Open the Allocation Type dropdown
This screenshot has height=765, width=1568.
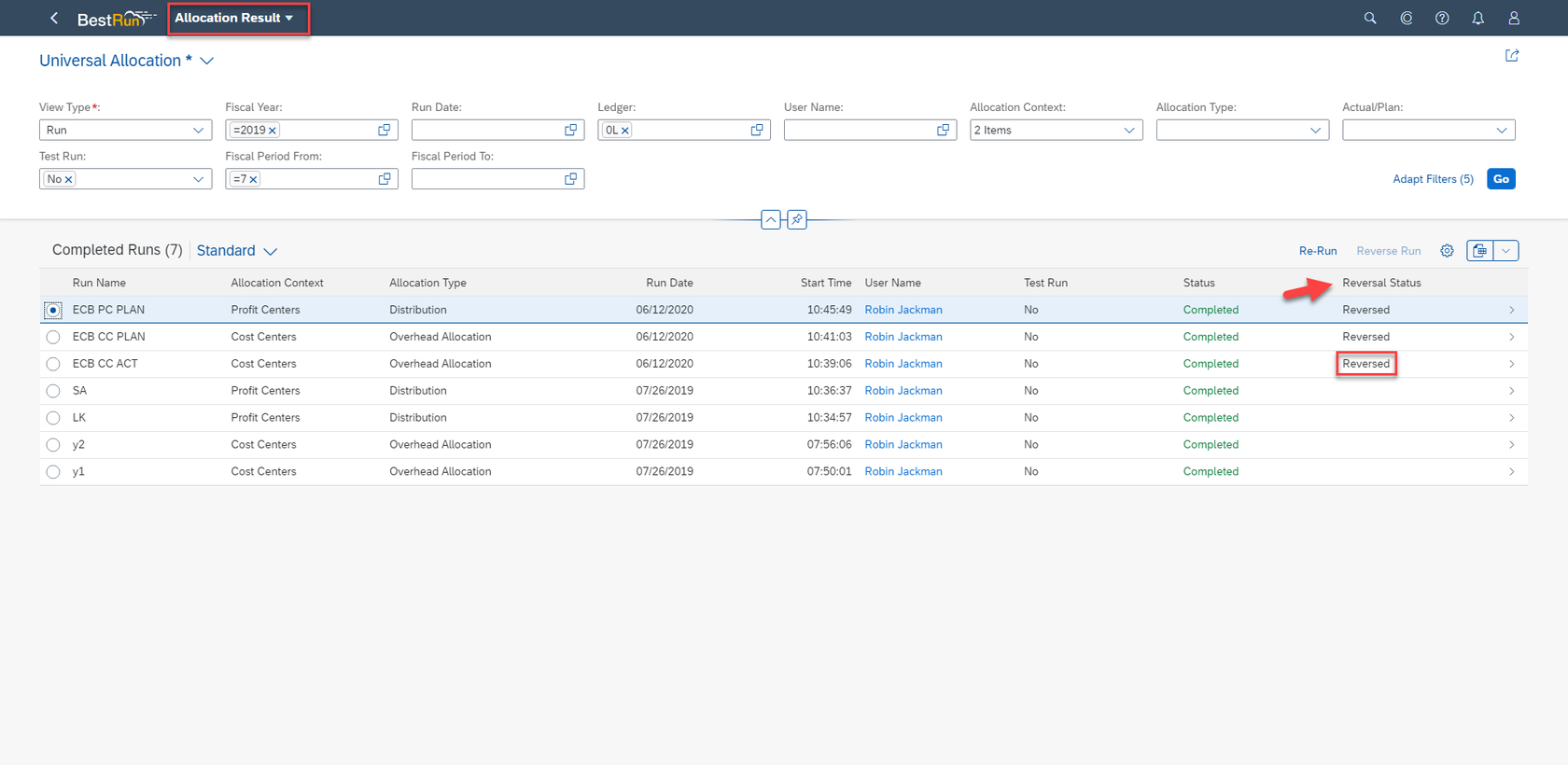[x=1315, y=130]
